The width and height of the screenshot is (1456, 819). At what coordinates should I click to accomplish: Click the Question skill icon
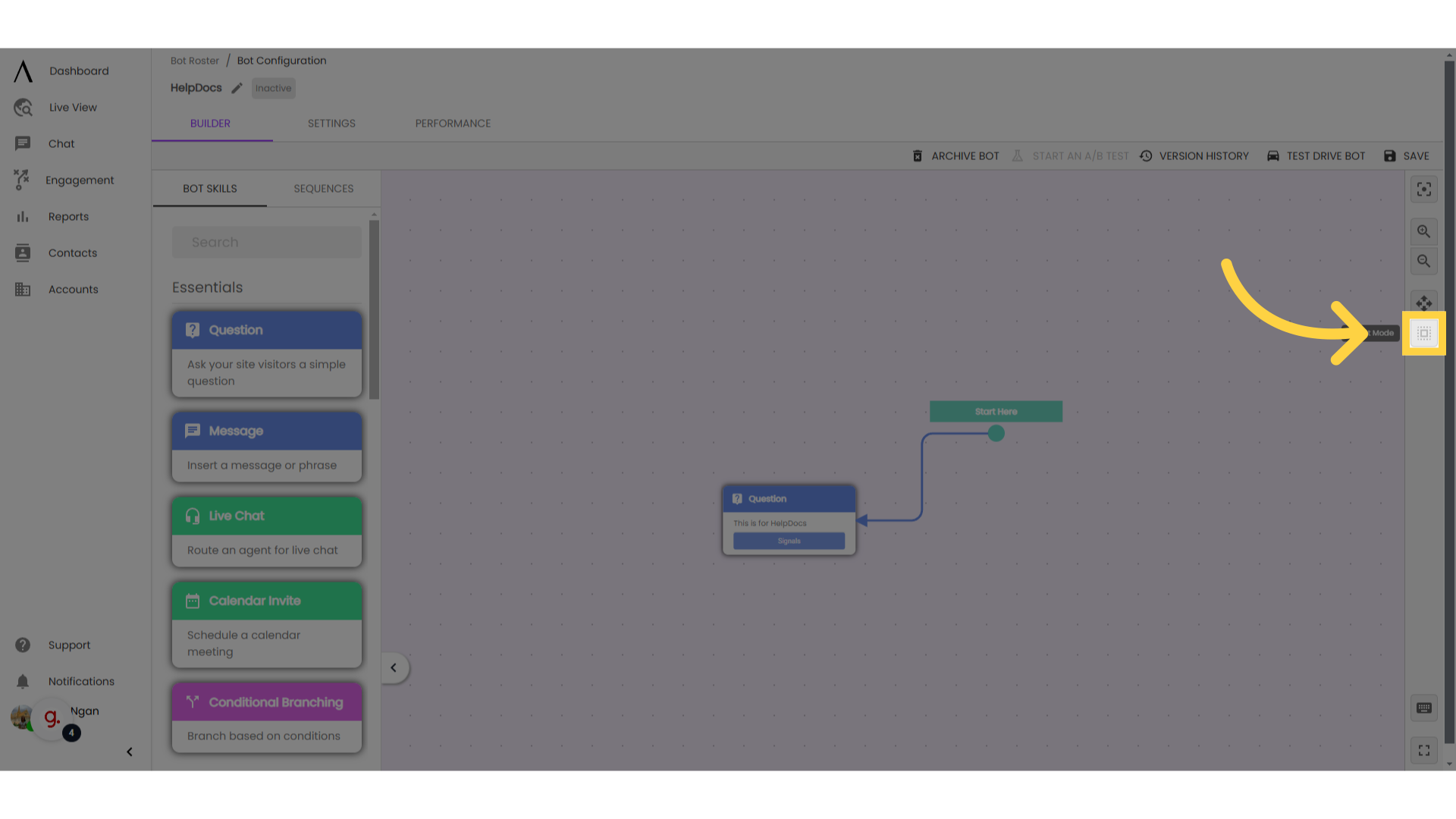192,330
